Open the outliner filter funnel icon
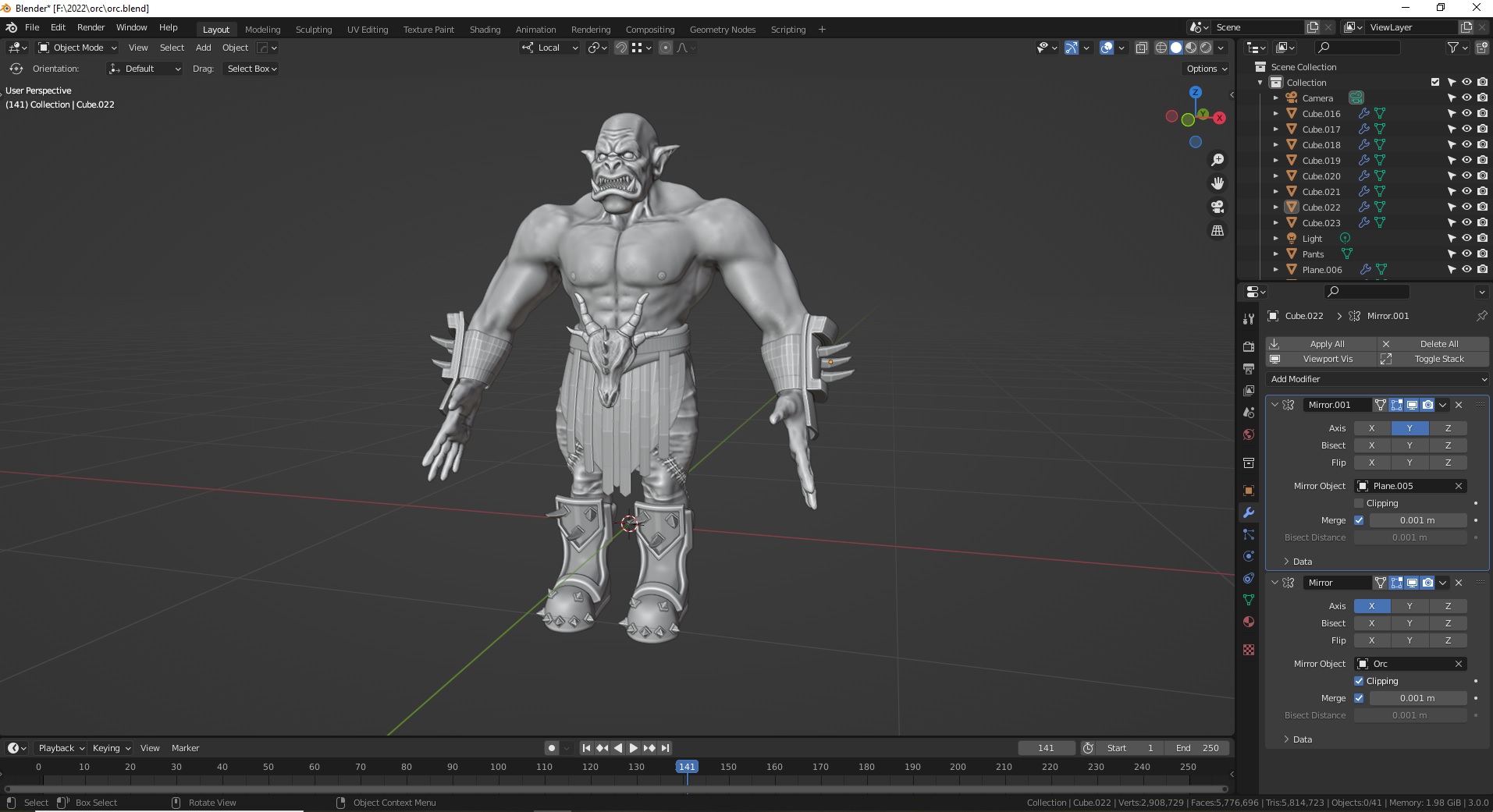Screen dimensions: 1493x812 point(1453,48)
